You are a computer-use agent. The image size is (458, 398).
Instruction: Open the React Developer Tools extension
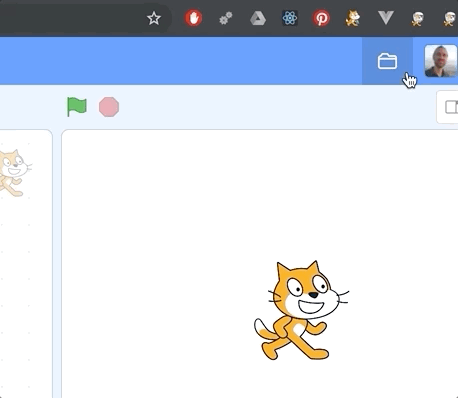(290, 18)
